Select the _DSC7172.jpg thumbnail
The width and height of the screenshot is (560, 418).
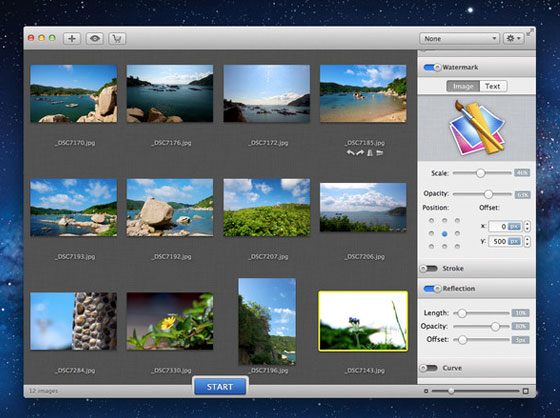(x=267, y=94)
